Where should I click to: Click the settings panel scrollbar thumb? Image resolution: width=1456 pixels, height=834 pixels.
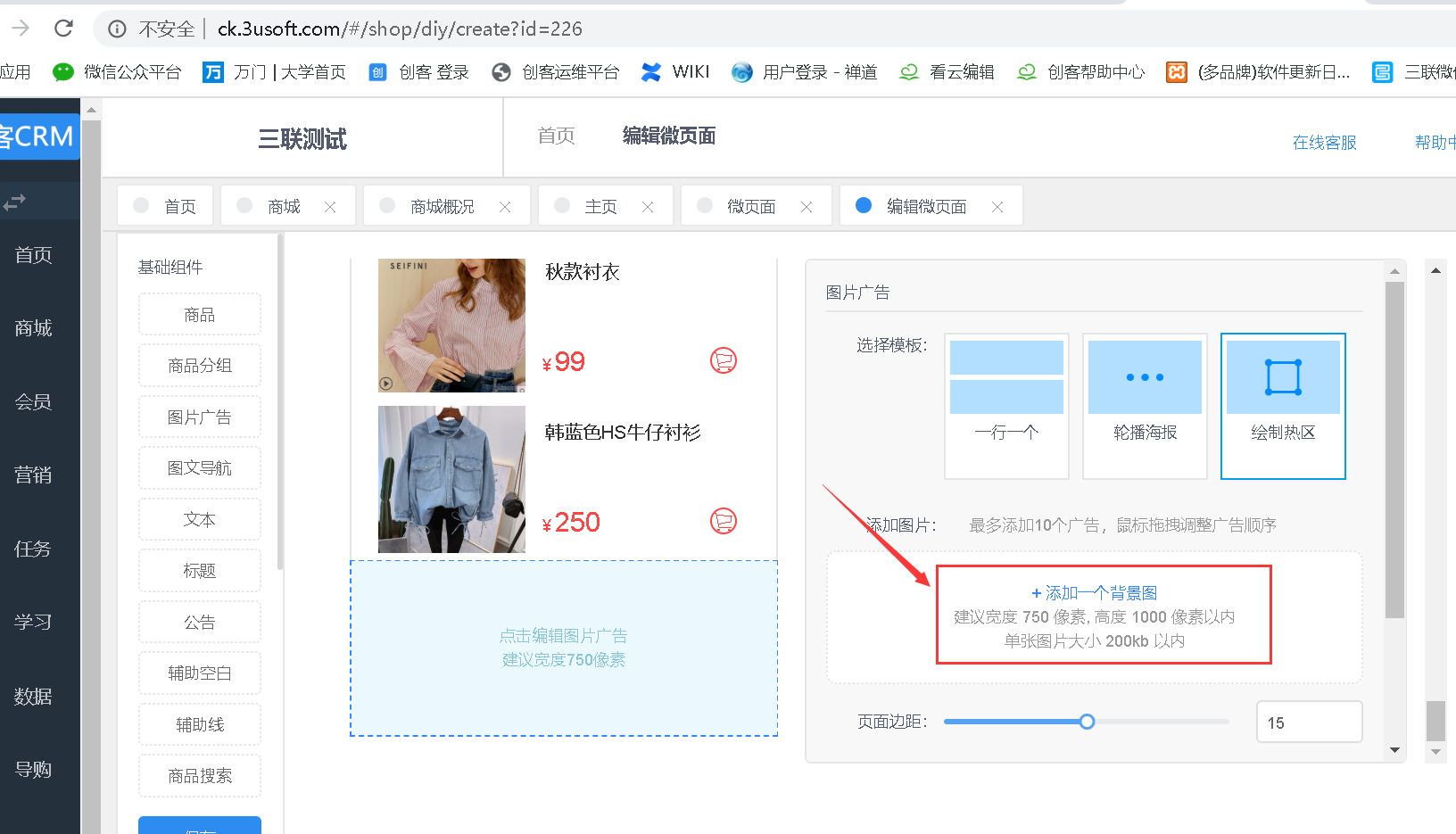pos(1394,450)
